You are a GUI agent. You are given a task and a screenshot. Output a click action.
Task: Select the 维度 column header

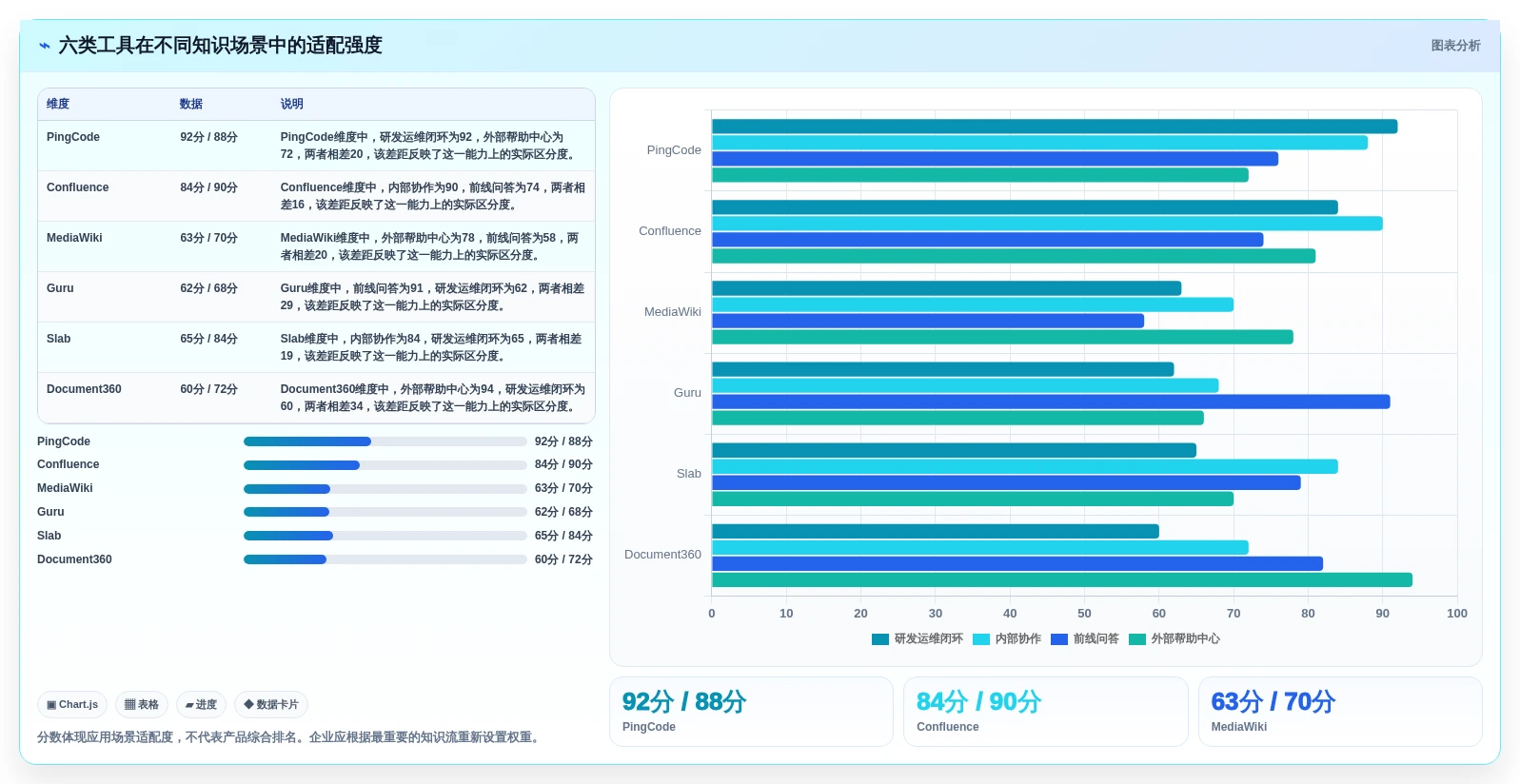click(x=58, y=104)
